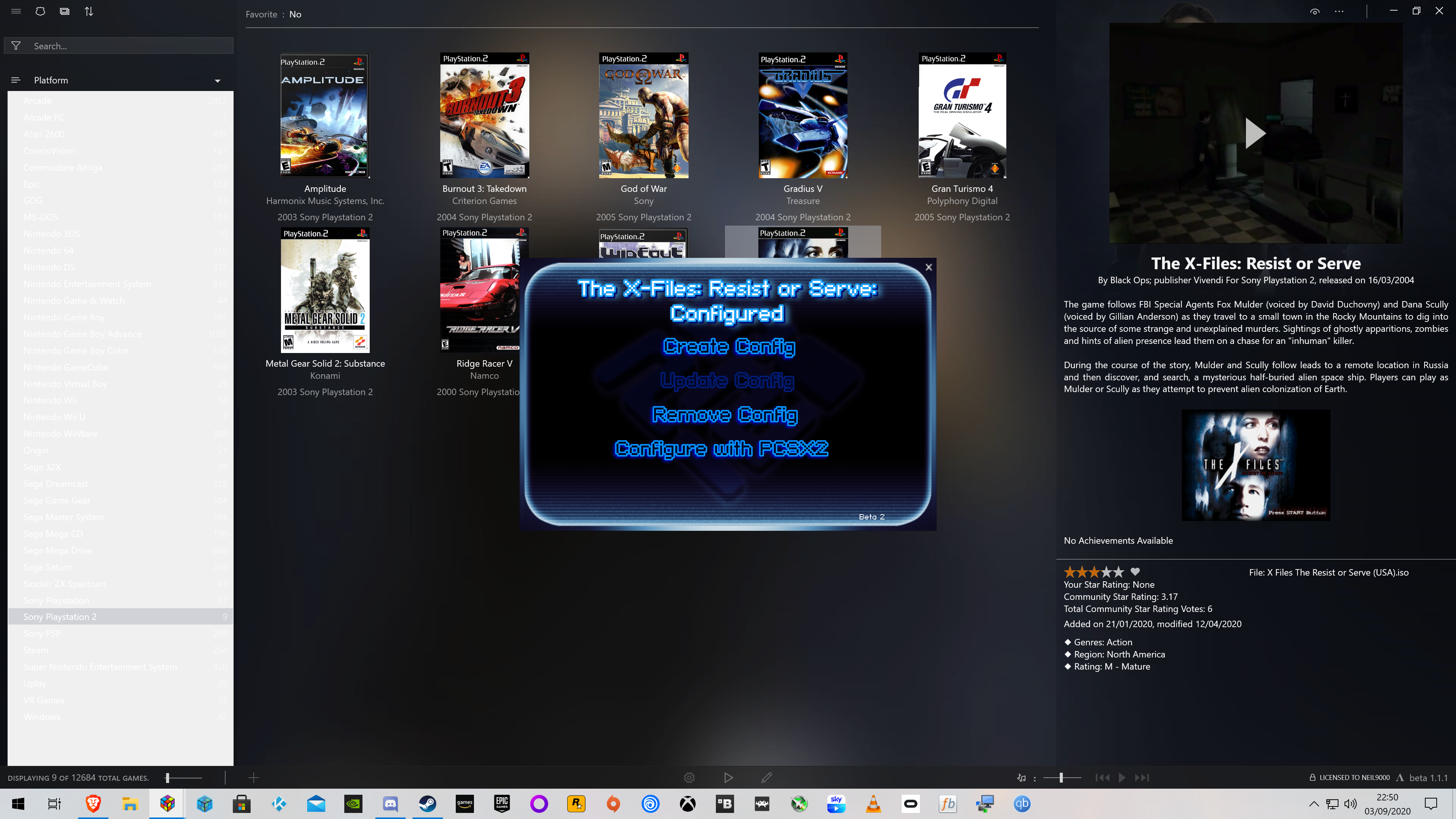Image resolution: width=1456 pixels, height=819 pixels.
Task: Select Gran Turismo 4 cover
Action: pos(962,115)
